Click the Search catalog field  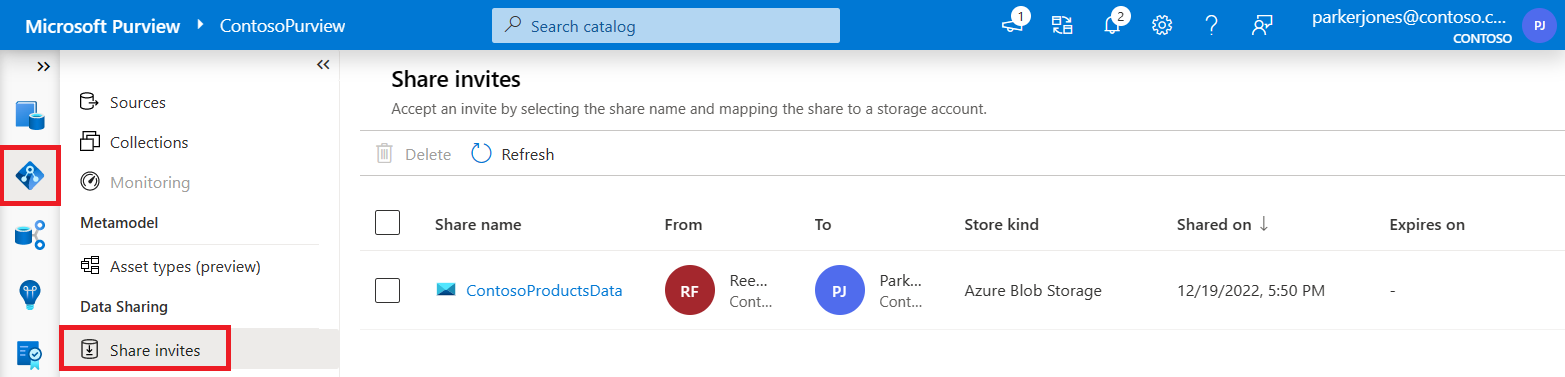665,26
